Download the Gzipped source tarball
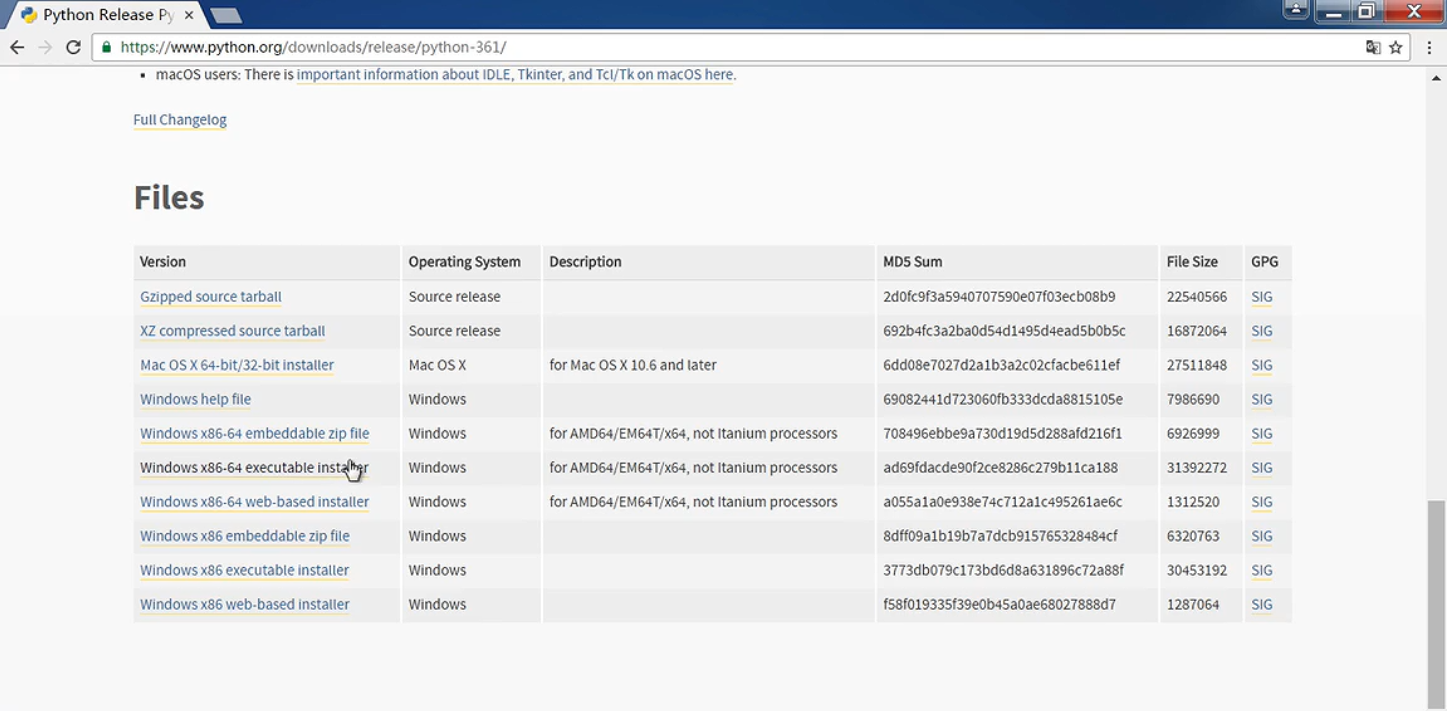This screenshot has height=711, width=1447. click(x=211, y=297)
